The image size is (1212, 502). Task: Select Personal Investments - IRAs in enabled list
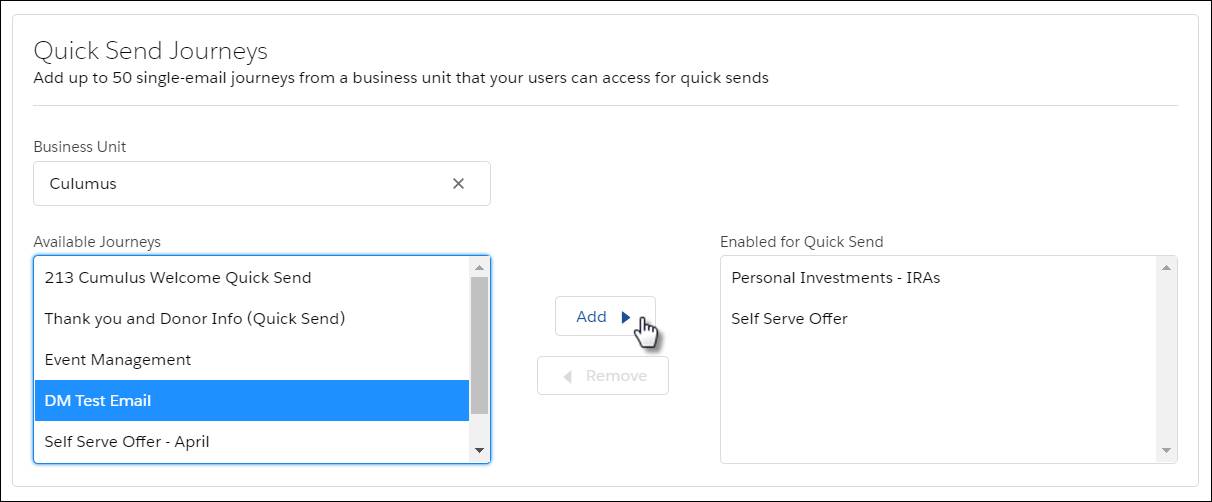tap(939, 278)
